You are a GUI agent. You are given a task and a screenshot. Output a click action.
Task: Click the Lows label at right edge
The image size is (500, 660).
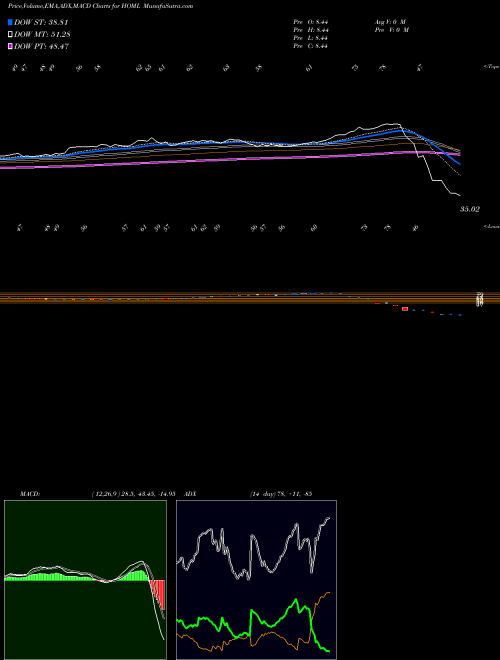click(492, 226)
